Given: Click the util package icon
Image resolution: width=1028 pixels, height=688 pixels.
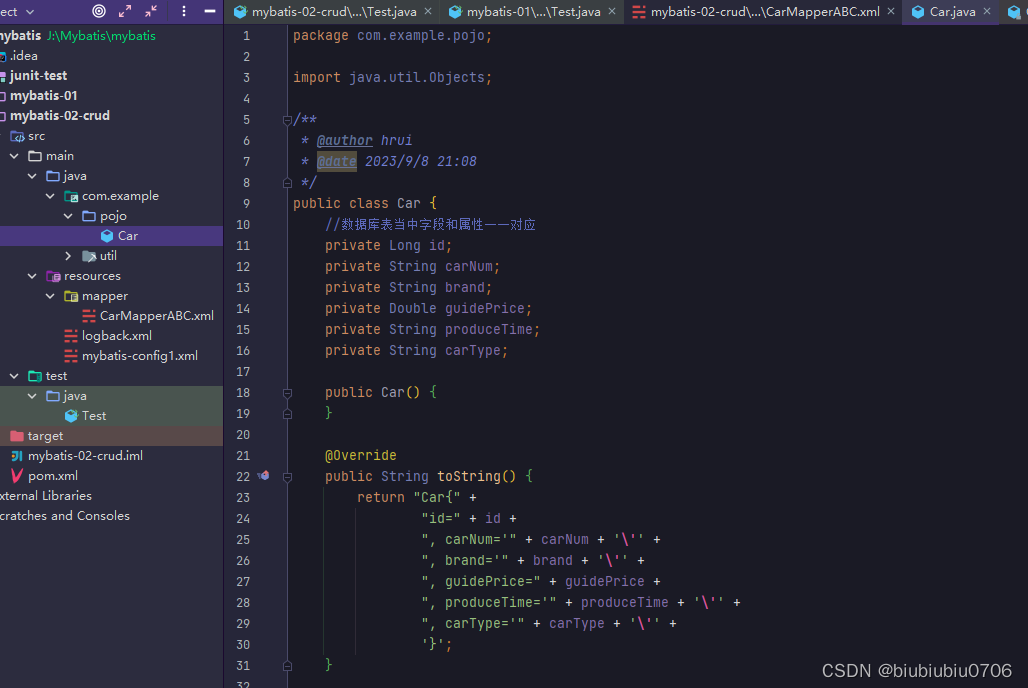Looking at the screenshot, I should 89,256.
